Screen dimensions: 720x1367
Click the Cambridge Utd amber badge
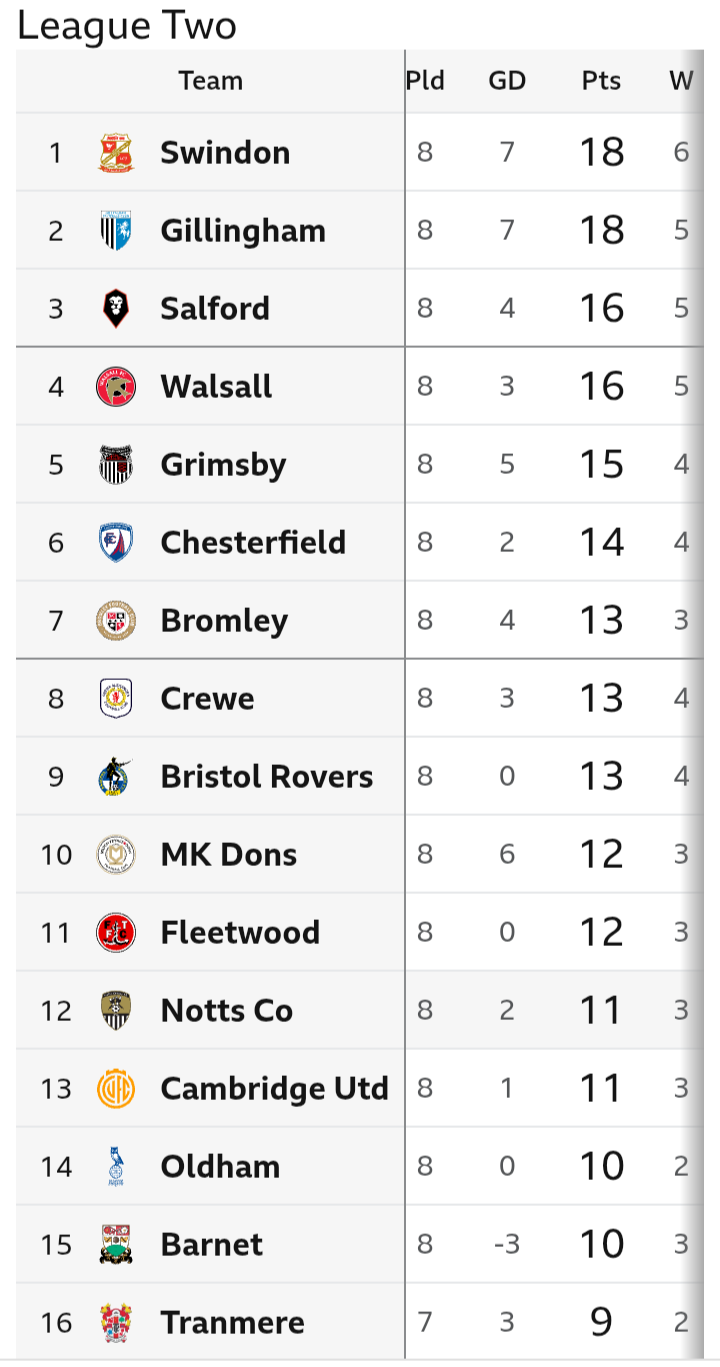tap(116, 1088)
